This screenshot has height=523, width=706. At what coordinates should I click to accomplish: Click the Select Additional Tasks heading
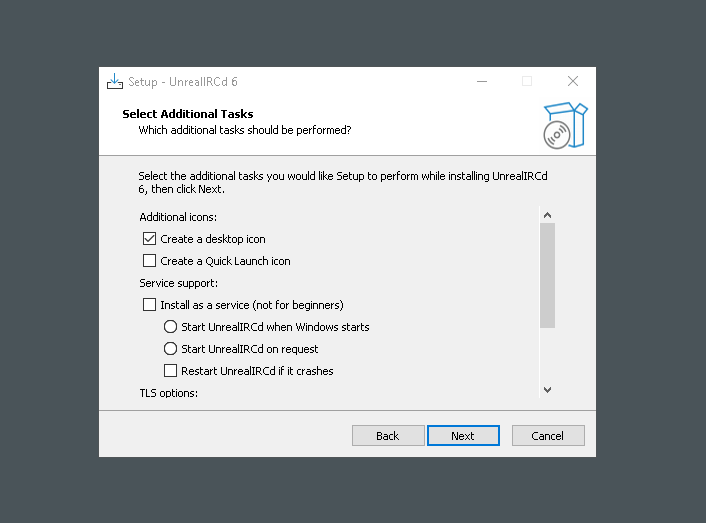click(x=188, y=114)
